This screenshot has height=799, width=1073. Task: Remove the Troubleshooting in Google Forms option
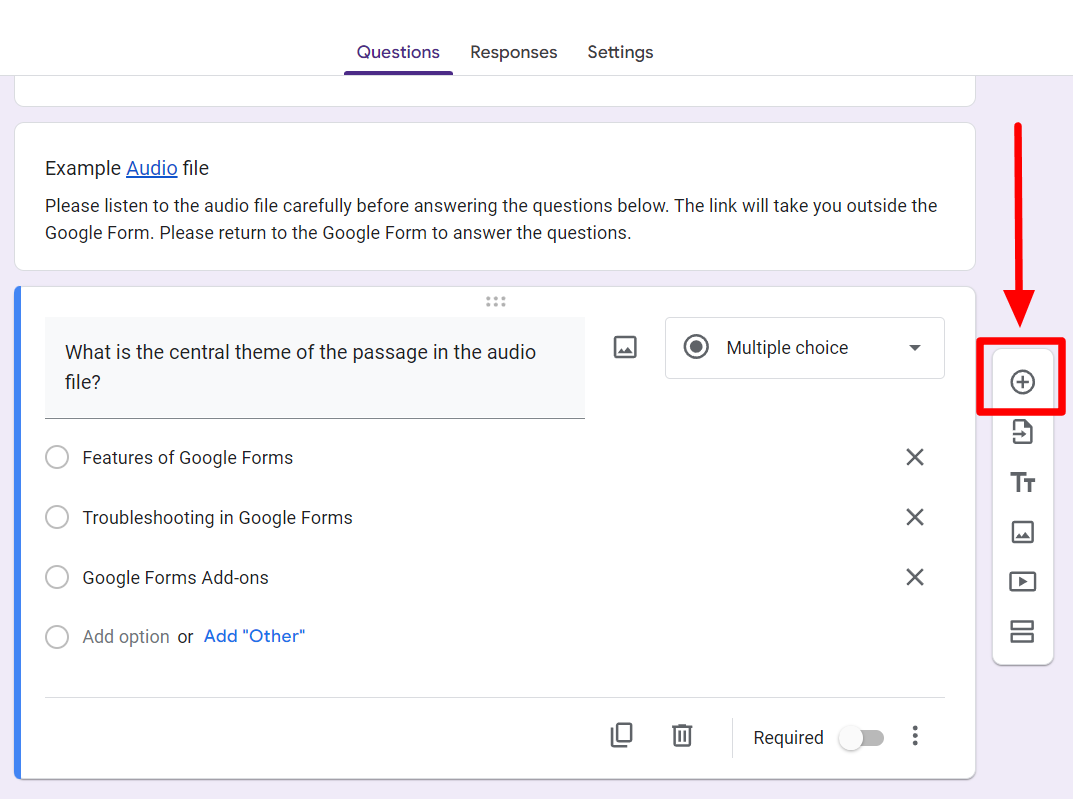point(915,517)
